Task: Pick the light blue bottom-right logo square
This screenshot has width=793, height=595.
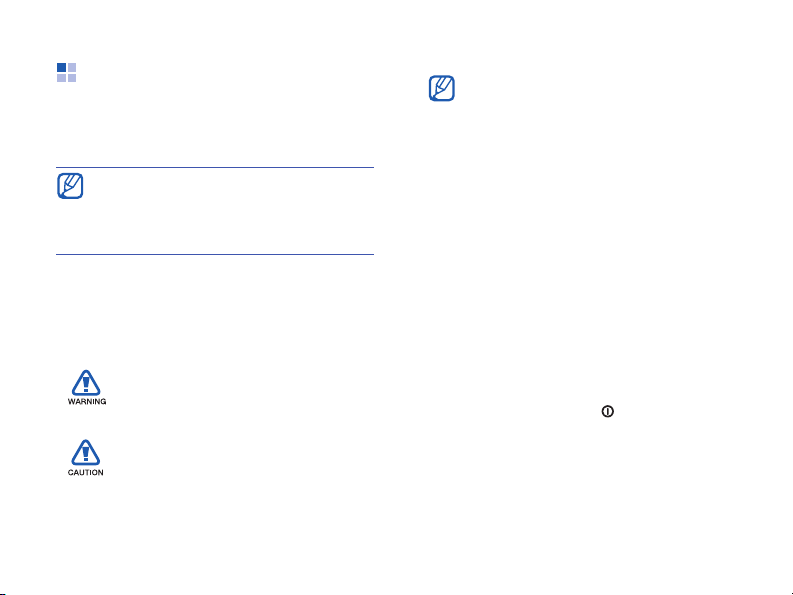Action: pos(72,78)
